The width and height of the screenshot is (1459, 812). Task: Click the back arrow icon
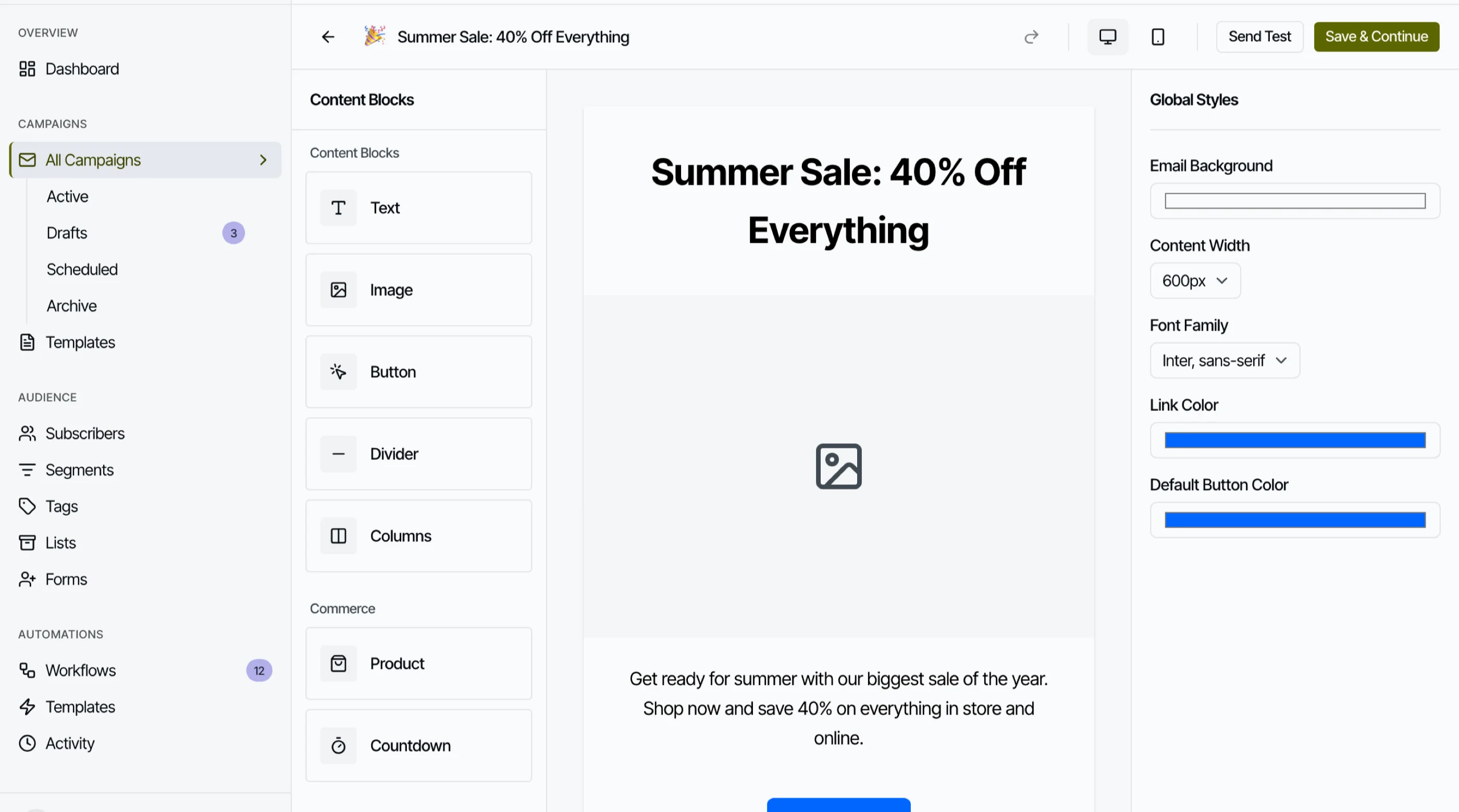pos(328,37)
